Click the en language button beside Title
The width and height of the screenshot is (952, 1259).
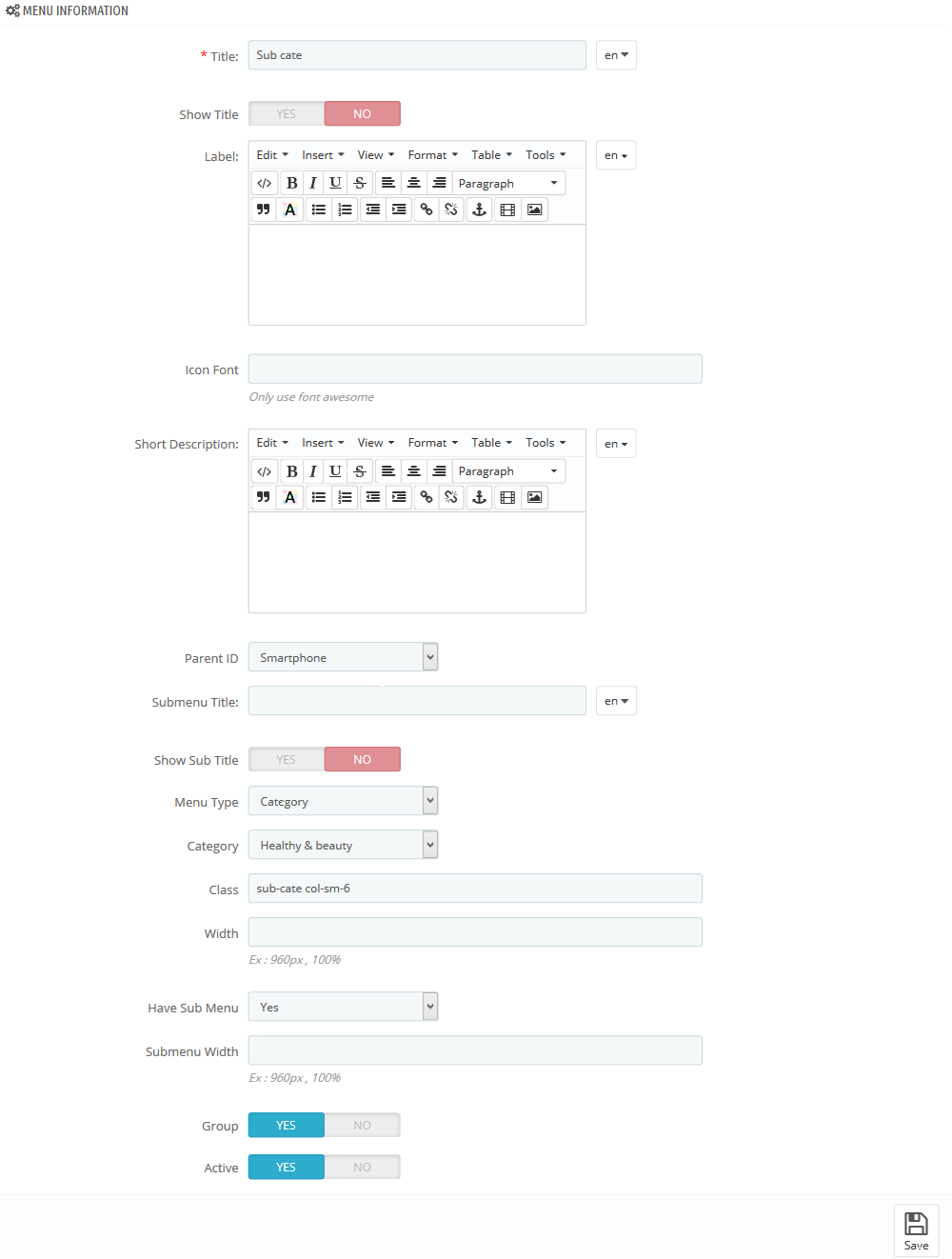pyautogui.click(x=616, y=55)
